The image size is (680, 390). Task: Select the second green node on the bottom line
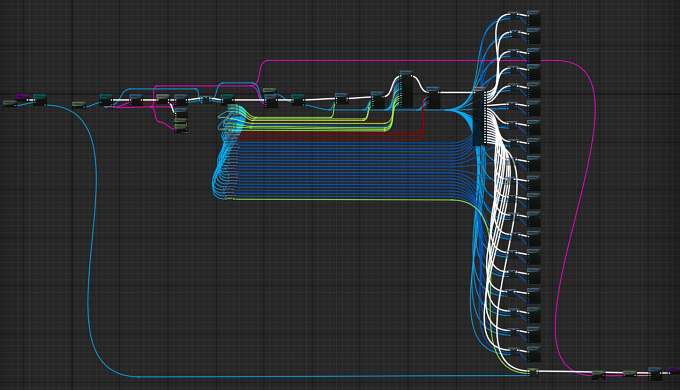[x=629, y=373]
